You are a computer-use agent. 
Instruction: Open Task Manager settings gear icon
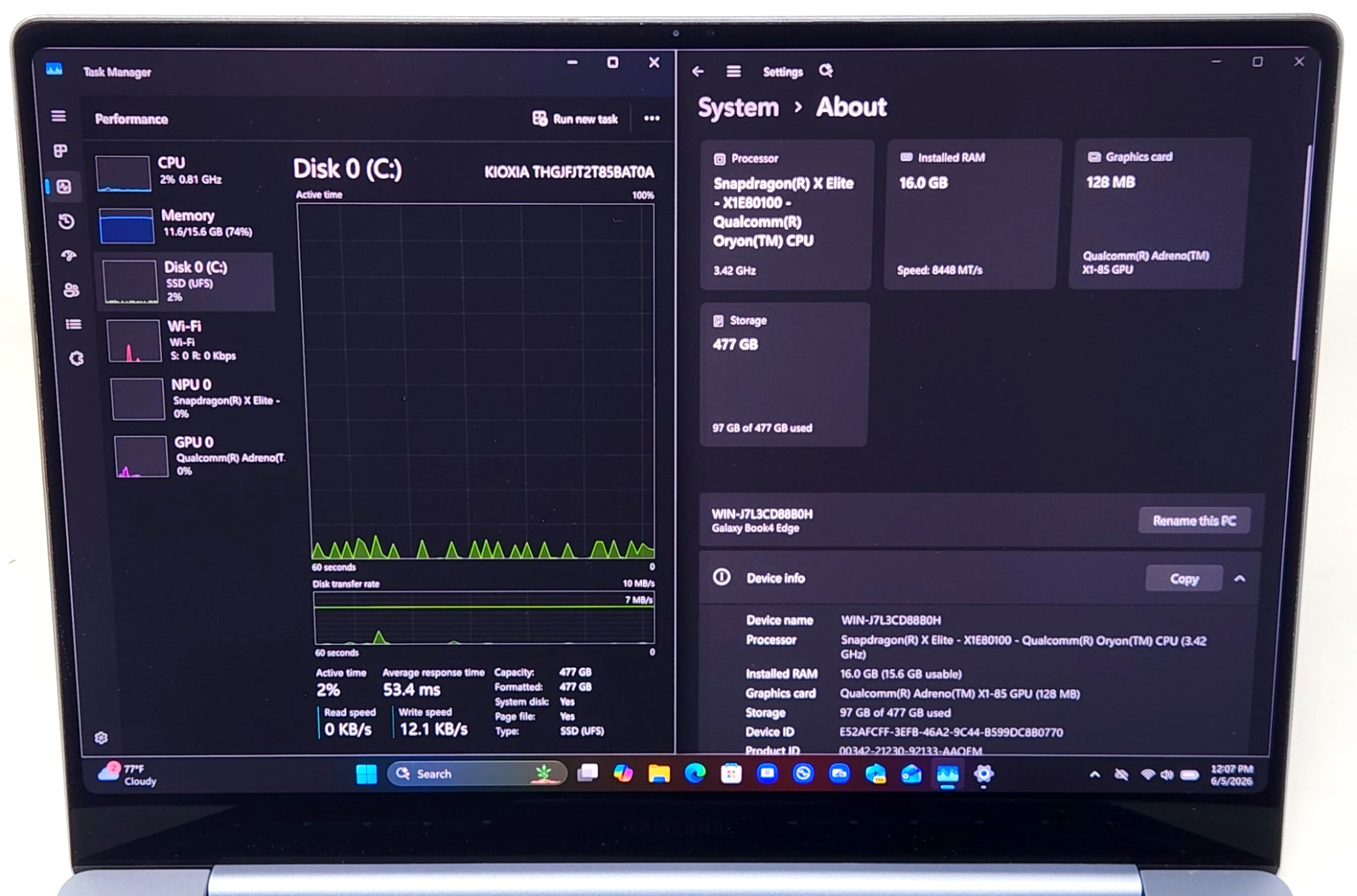pos(101,737)
